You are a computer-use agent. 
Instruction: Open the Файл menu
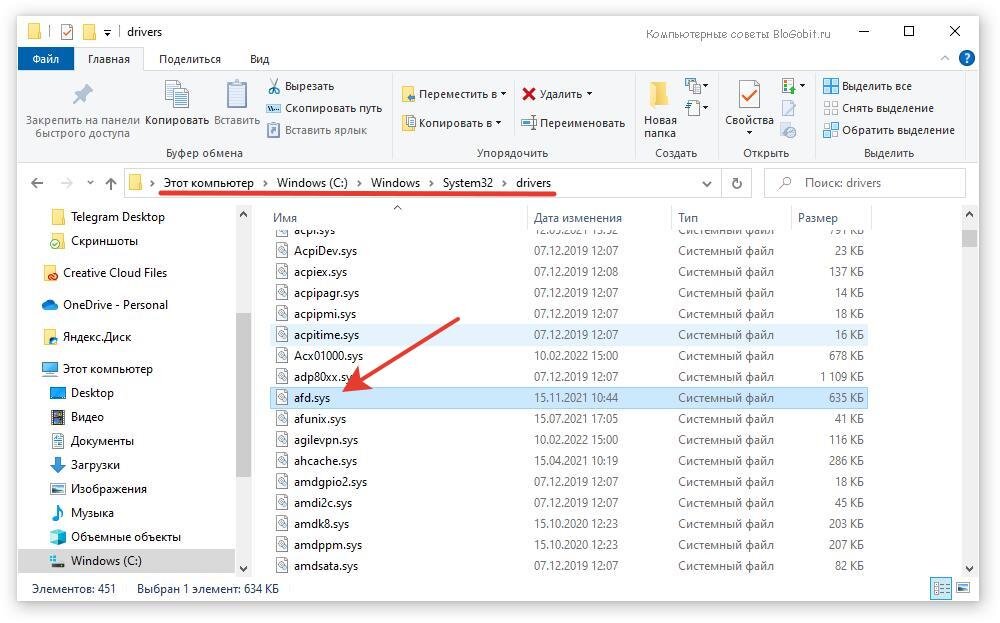point(47,59)
